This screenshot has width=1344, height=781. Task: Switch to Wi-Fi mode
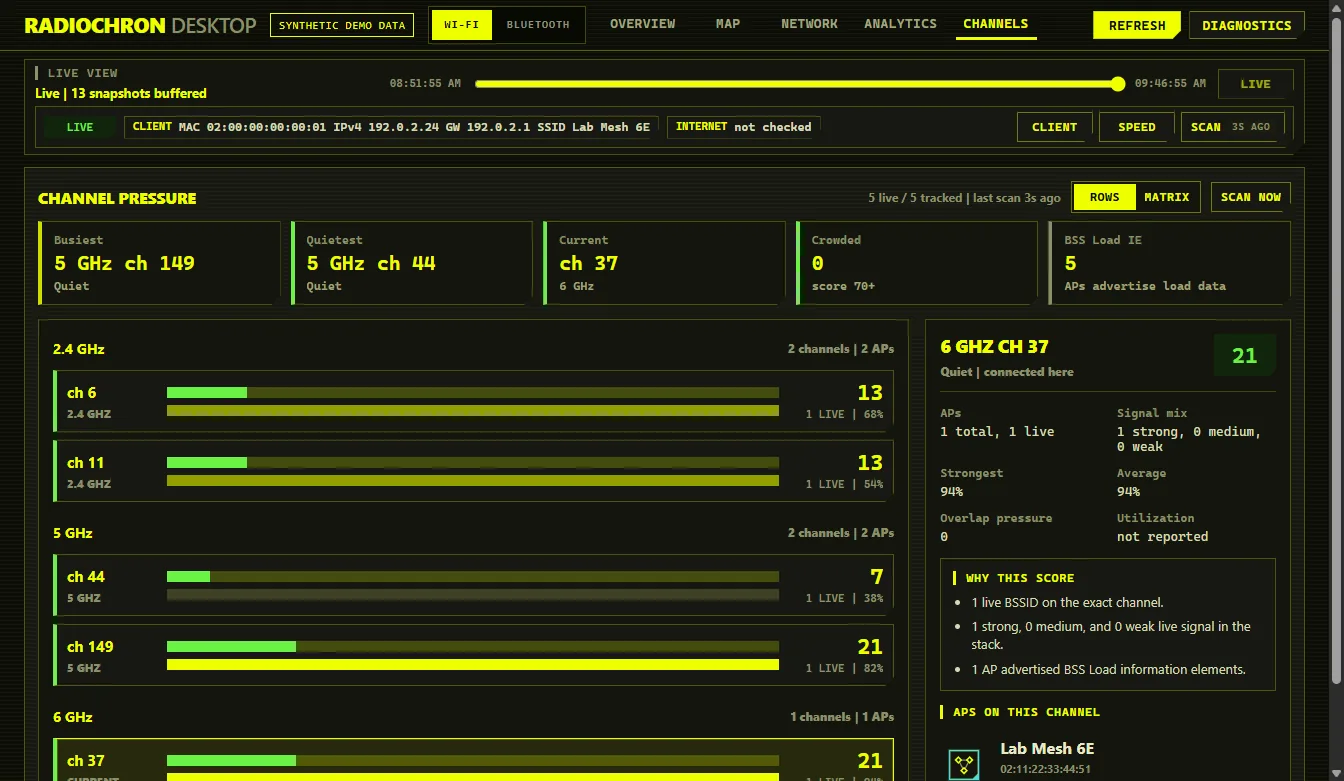(x=462, y=25)
